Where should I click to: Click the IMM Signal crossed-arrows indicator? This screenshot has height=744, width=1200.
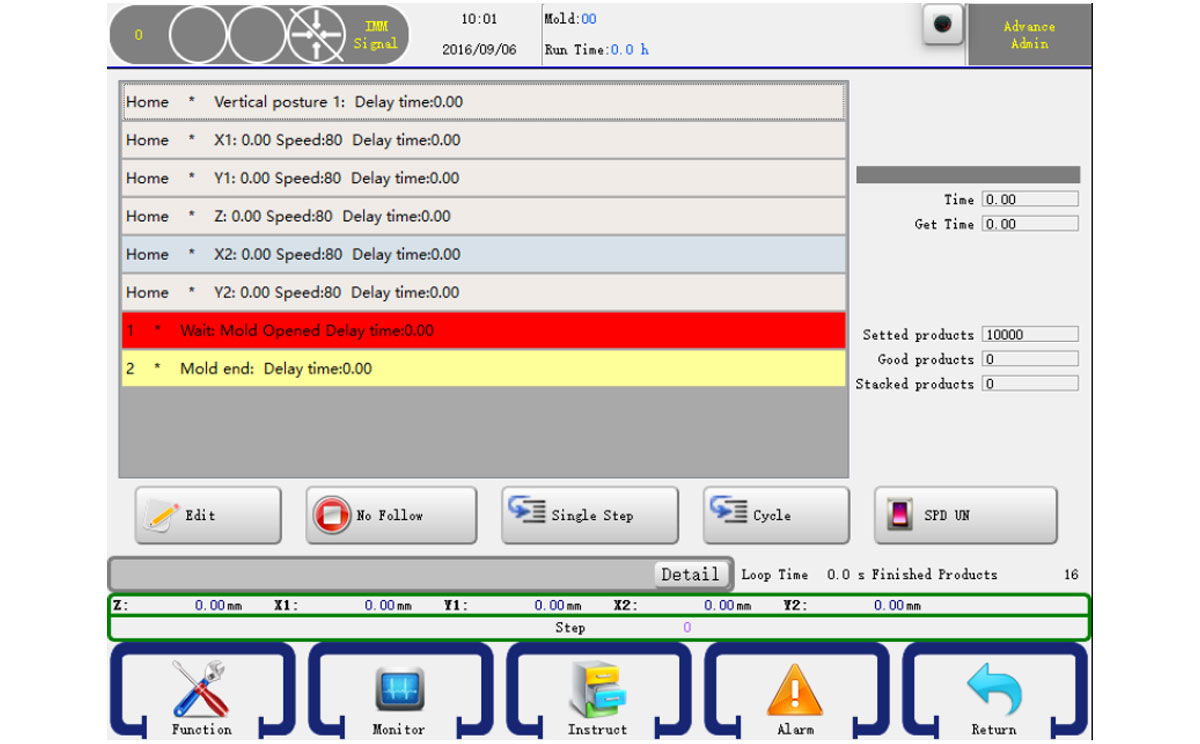click(x=317, y=35)
